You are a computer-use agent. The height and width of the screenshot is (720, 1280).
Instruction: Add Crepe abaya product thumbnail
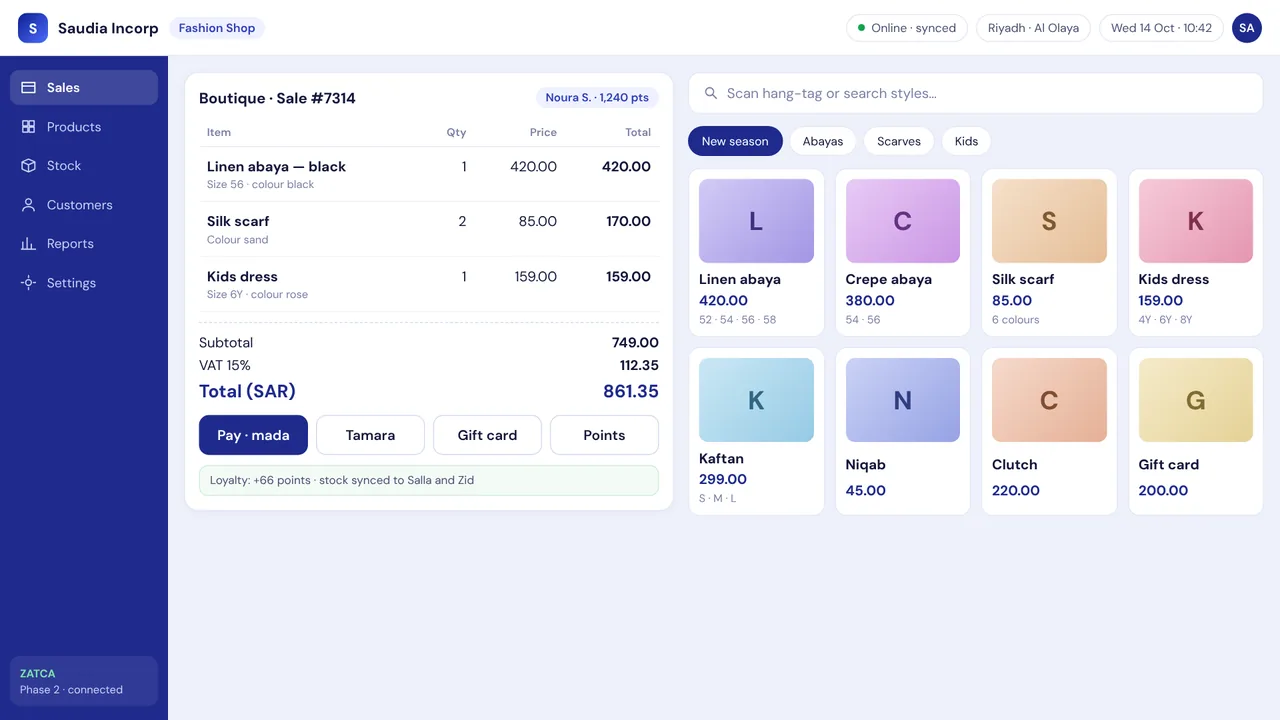coord(902,221)
